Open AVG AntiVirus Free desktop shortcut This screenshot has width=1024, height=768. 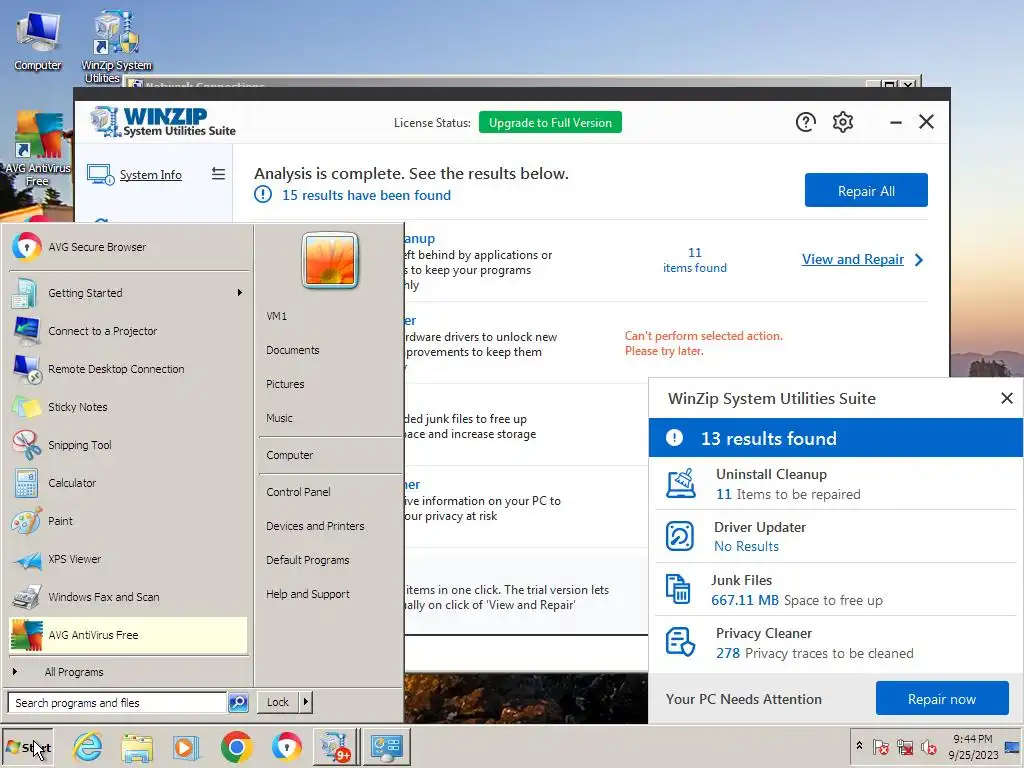click(x=37, y=149)
